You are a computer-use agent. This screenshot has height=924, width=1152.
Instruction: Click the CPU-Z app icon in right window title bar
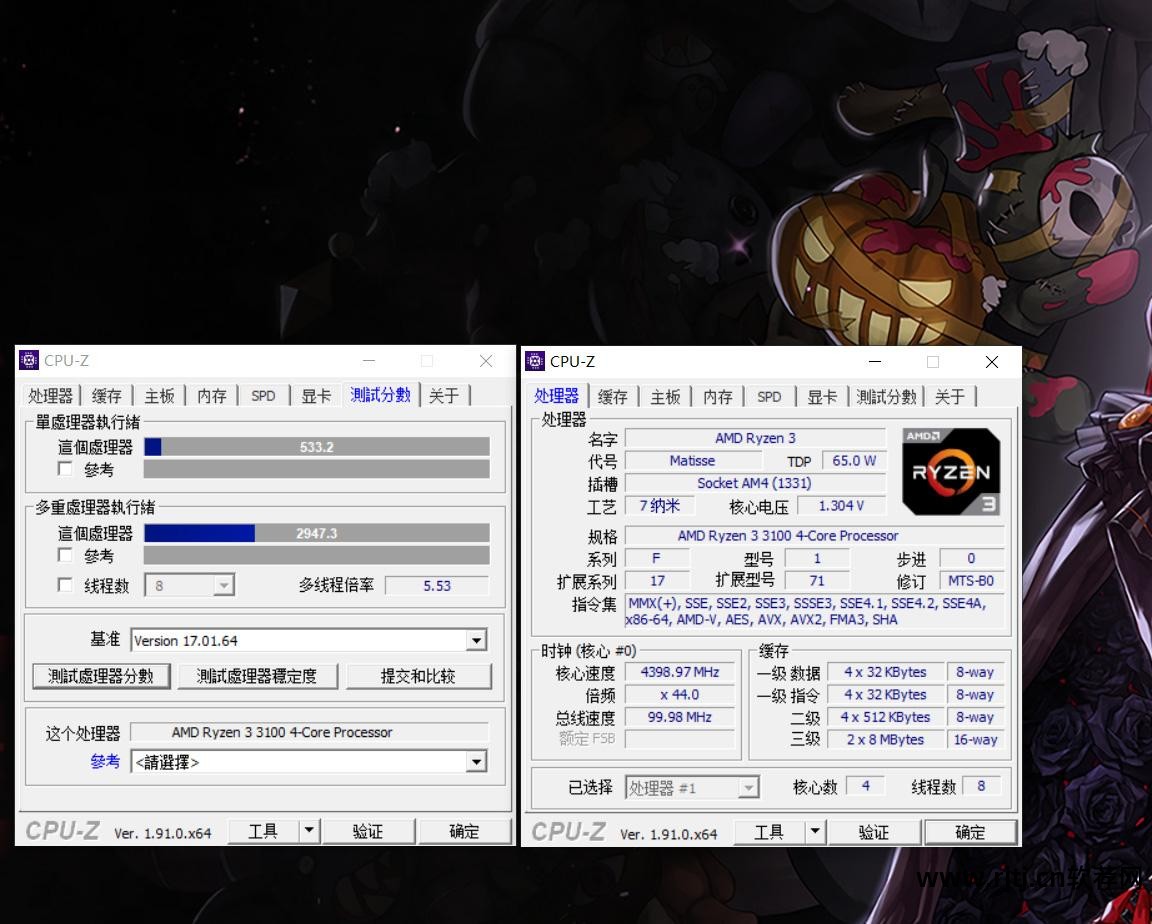535,361
